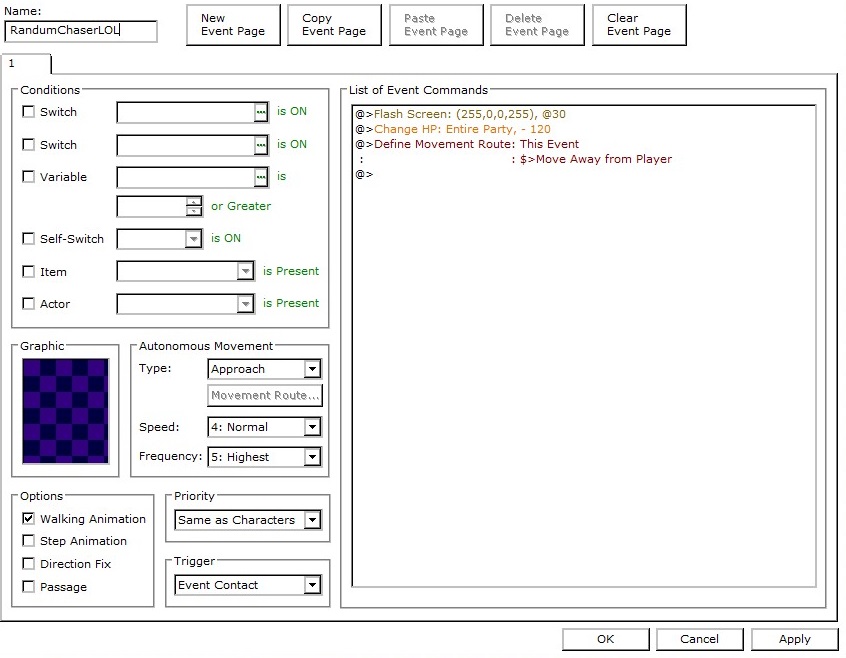Screen dimensions: 846x658
Task: Click the Delete Event Page button
Action: 537,25
